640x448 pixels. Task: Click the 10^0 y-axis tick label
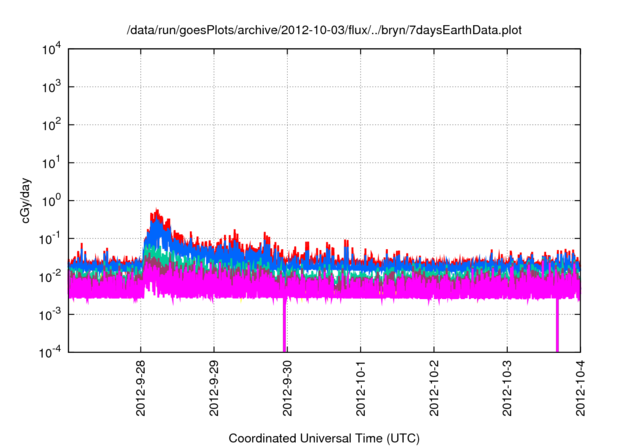point(50,200)
